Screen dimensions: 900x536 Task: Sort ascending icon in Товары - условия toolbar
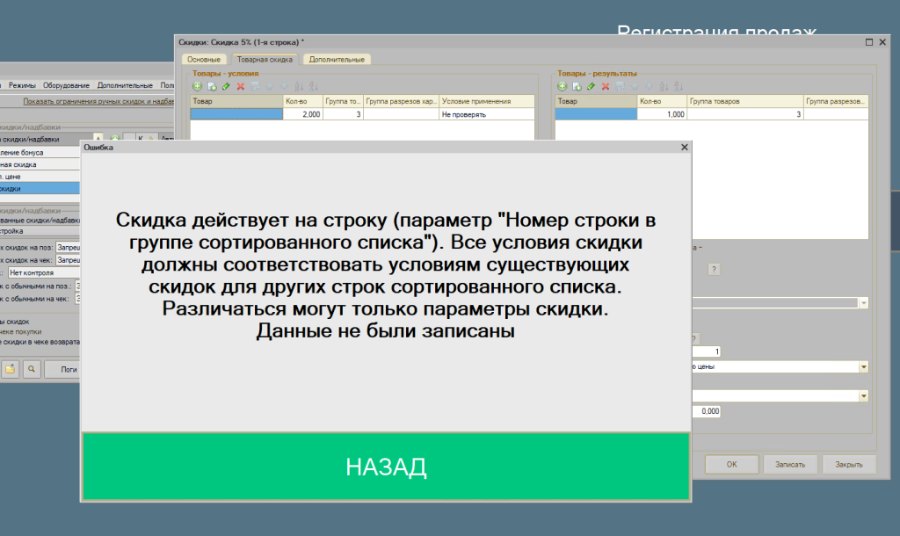[x=299, y=86]
